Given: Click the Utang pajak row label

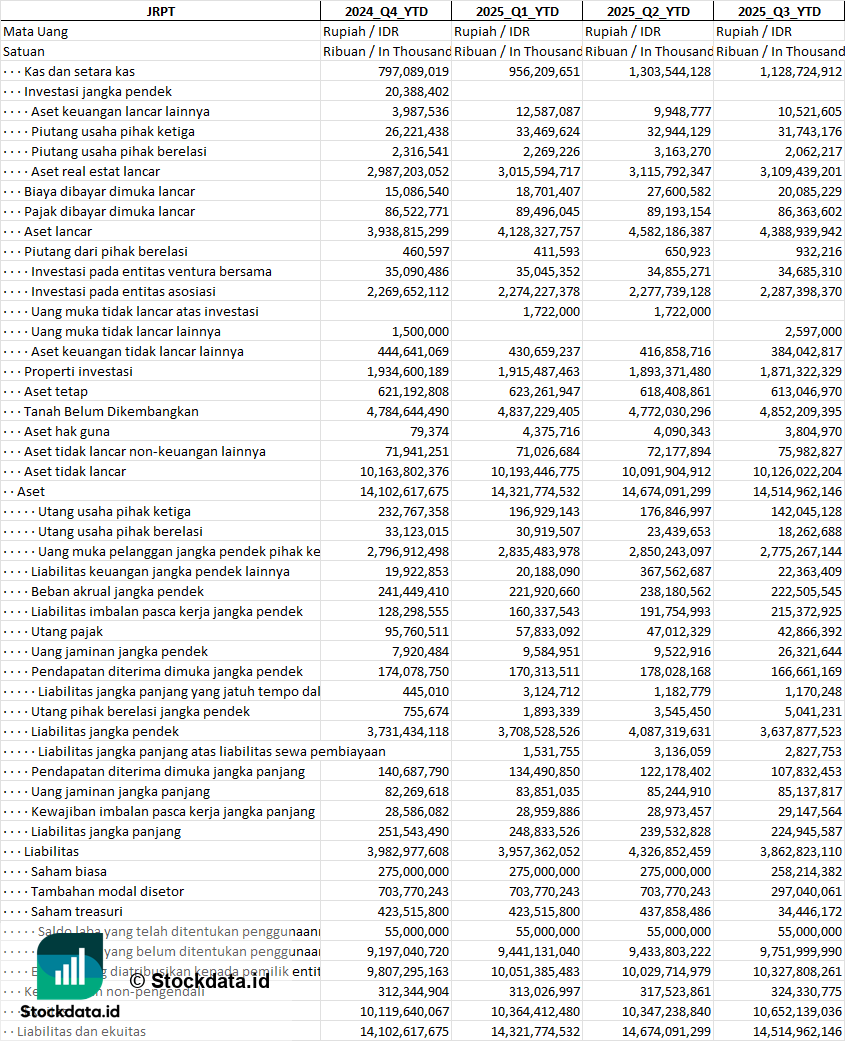Looking at the screenshot, I should tap(67, 631).
